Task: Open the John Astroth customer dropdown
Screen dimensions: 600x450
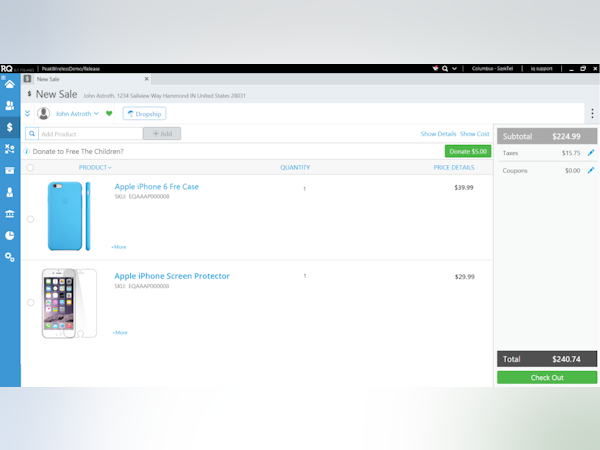Action: click(77, 114)
